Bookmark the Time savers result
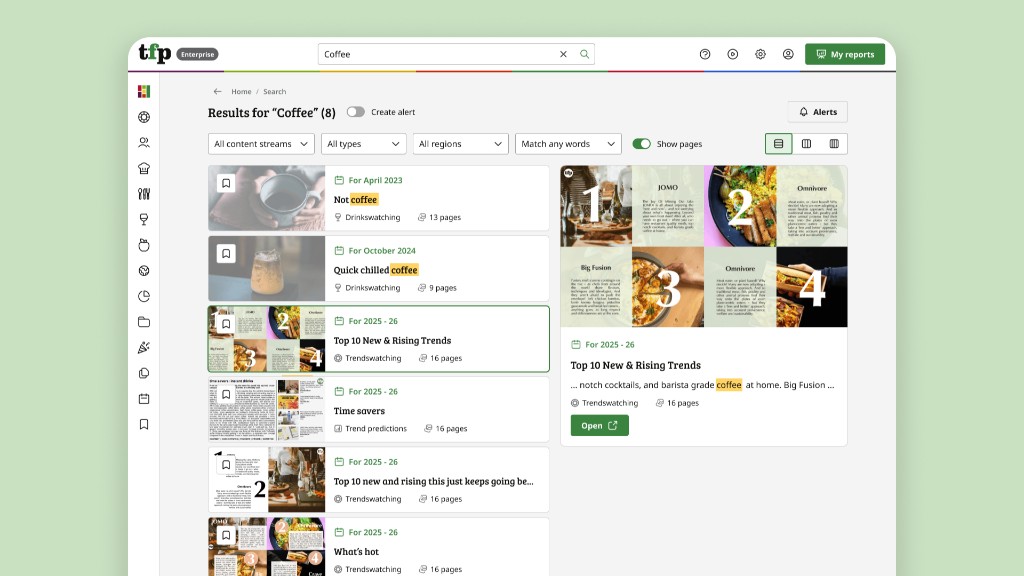This screenshot has height=576, width=1024. [226, 394]
